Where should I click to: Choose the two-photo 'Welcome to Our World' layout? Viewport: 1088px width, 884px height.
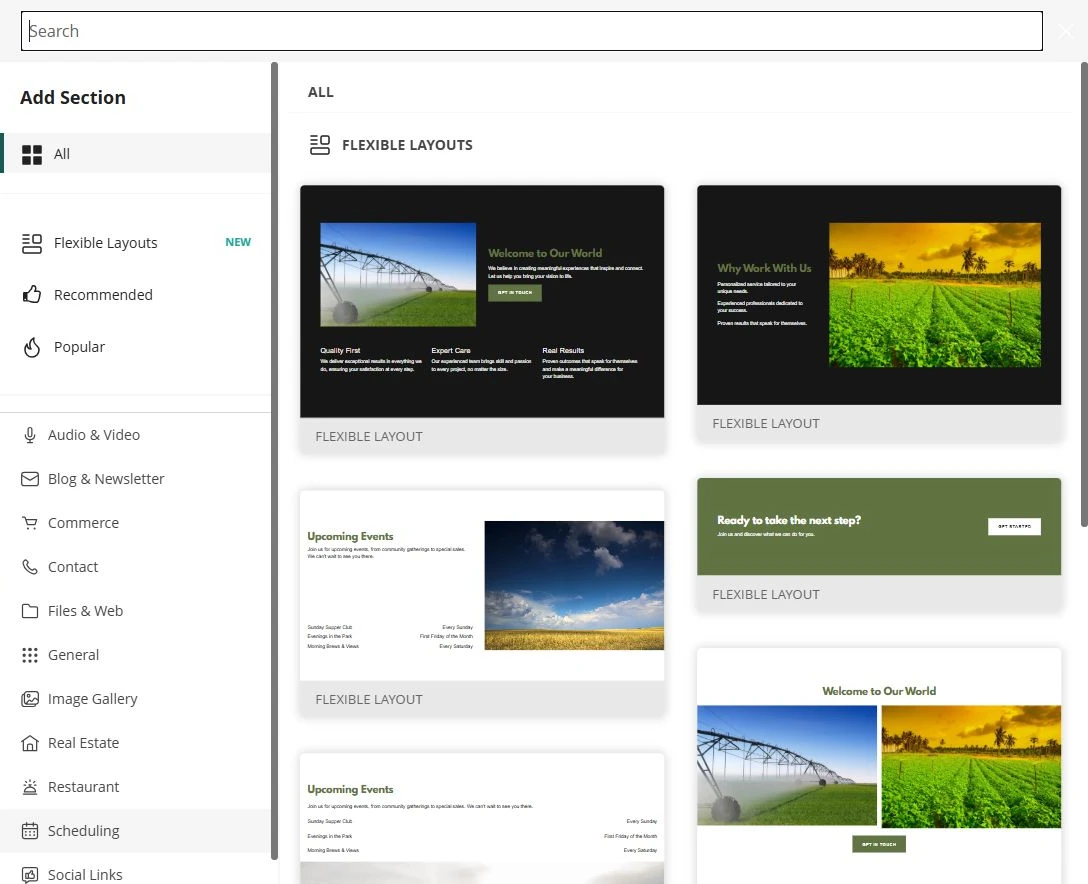click(879, 765)
